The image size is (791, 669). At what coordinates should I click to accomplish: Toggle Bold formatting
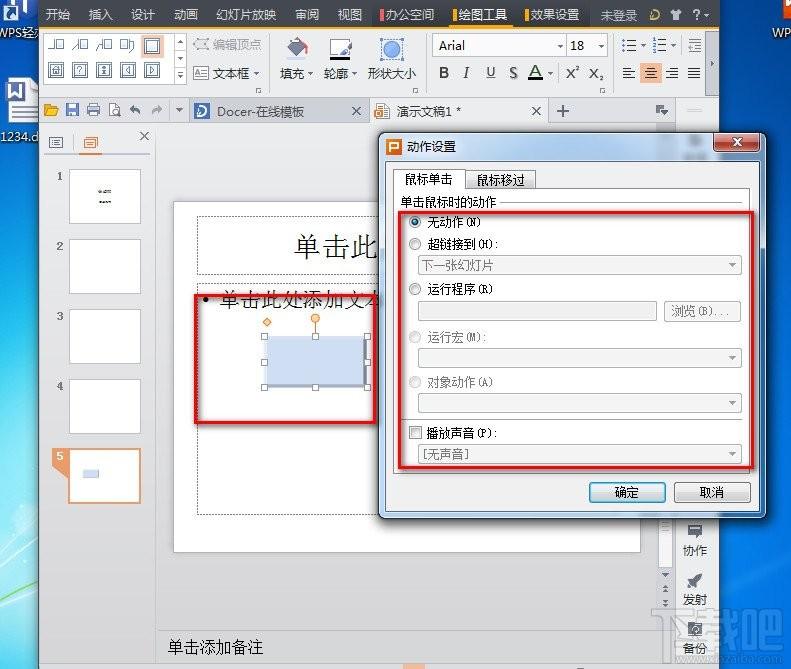(x=444, y=73)
